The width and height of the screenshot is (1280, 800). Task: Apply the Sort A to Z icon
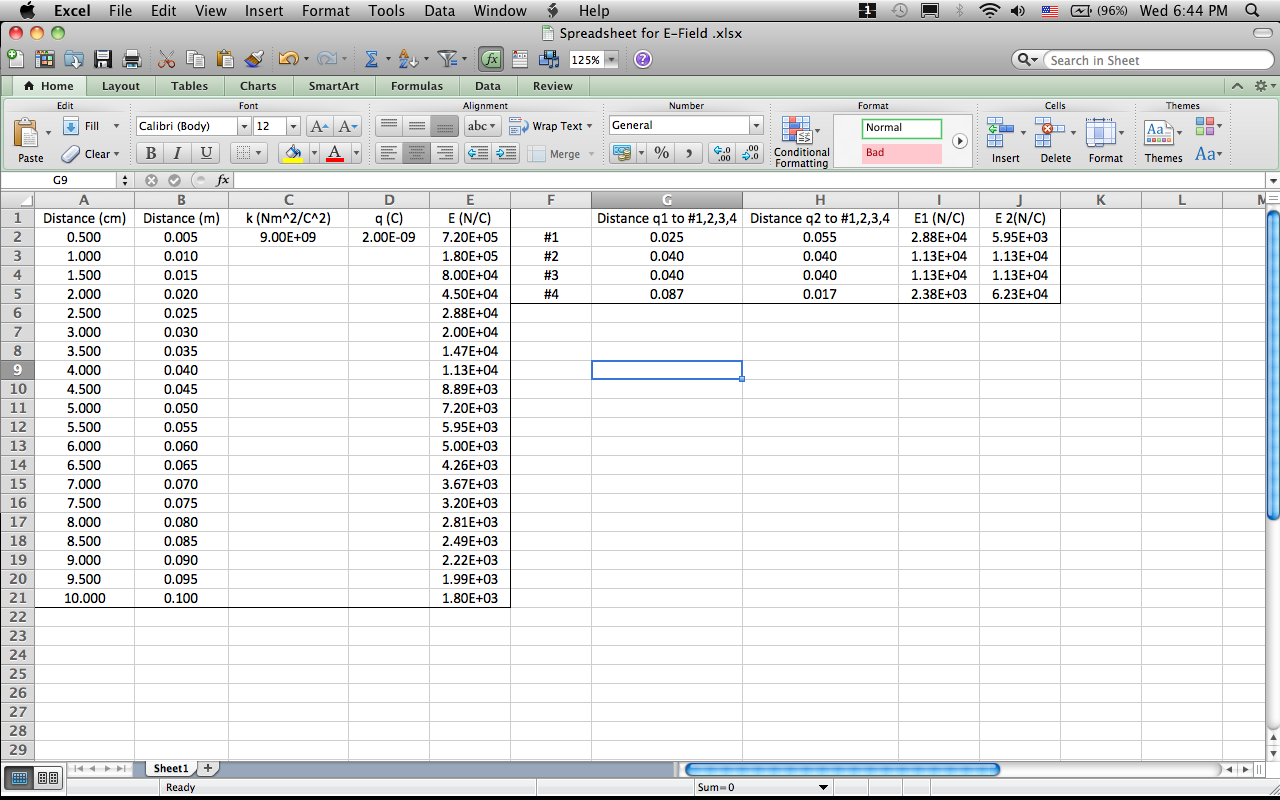click(408, 58)
